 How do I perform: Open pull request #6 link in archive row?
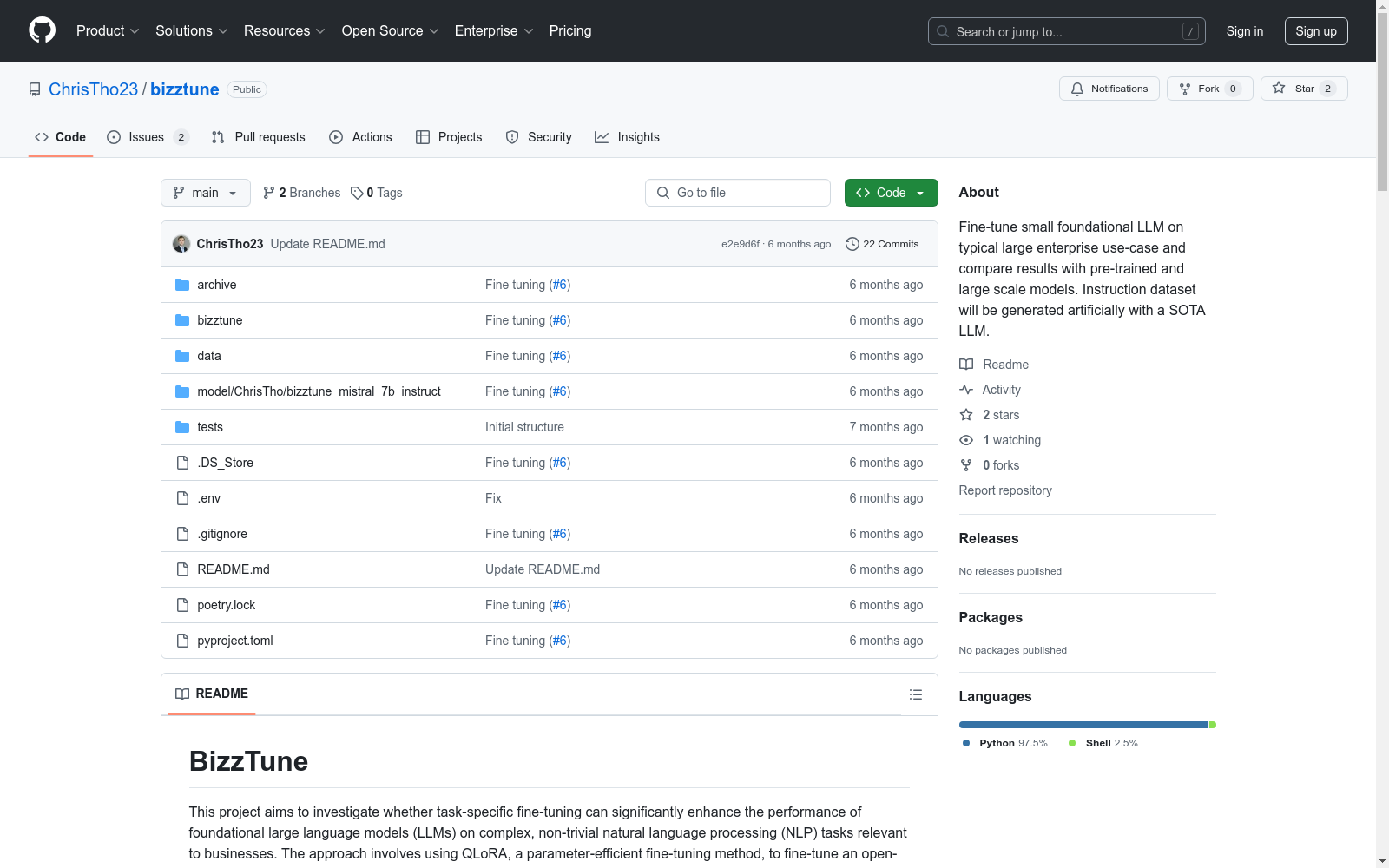point(560,285)
